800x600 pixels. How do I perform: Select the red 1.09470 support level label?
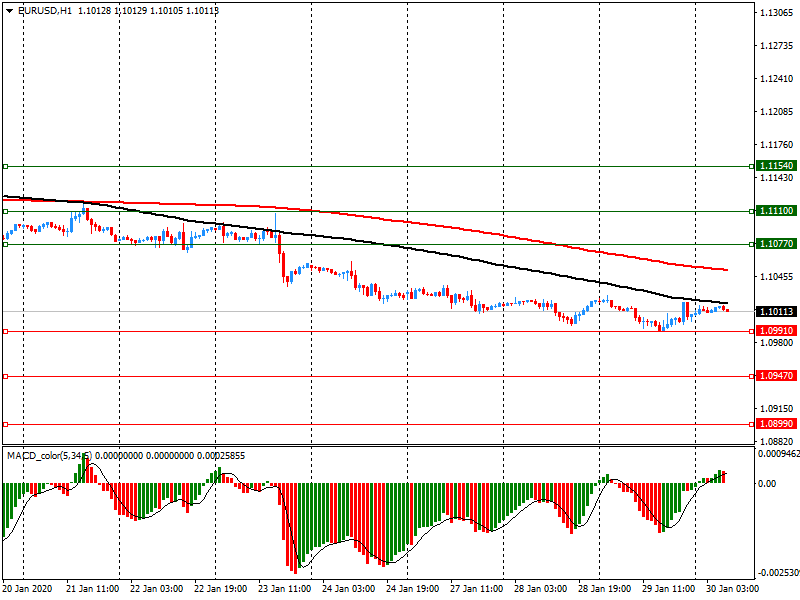(x=776, y=376)
